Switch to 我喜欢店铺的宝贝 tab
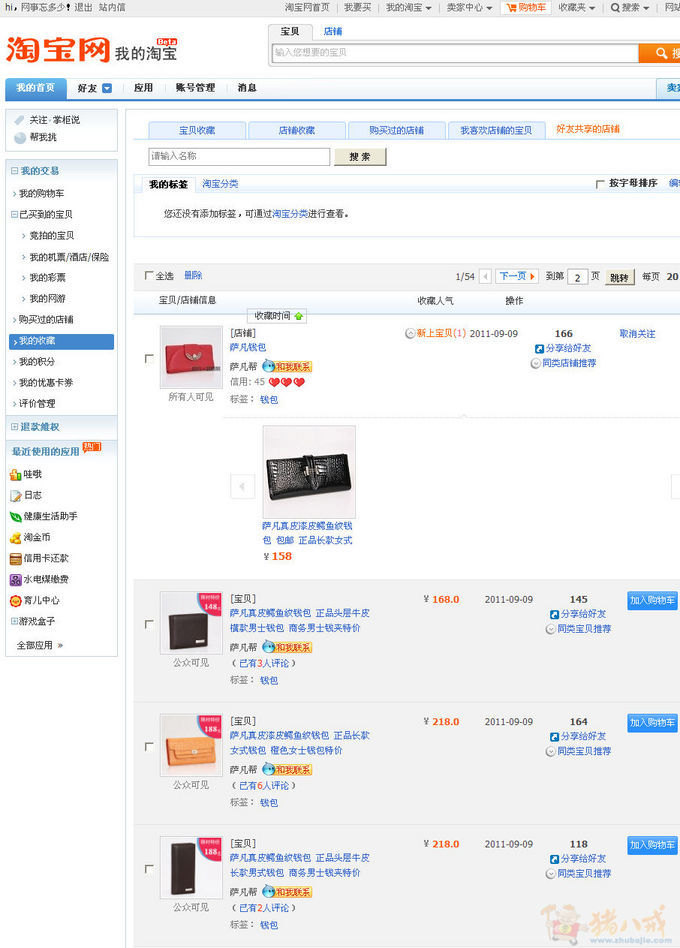Screen dimensions: 680x948 [496, 131]
